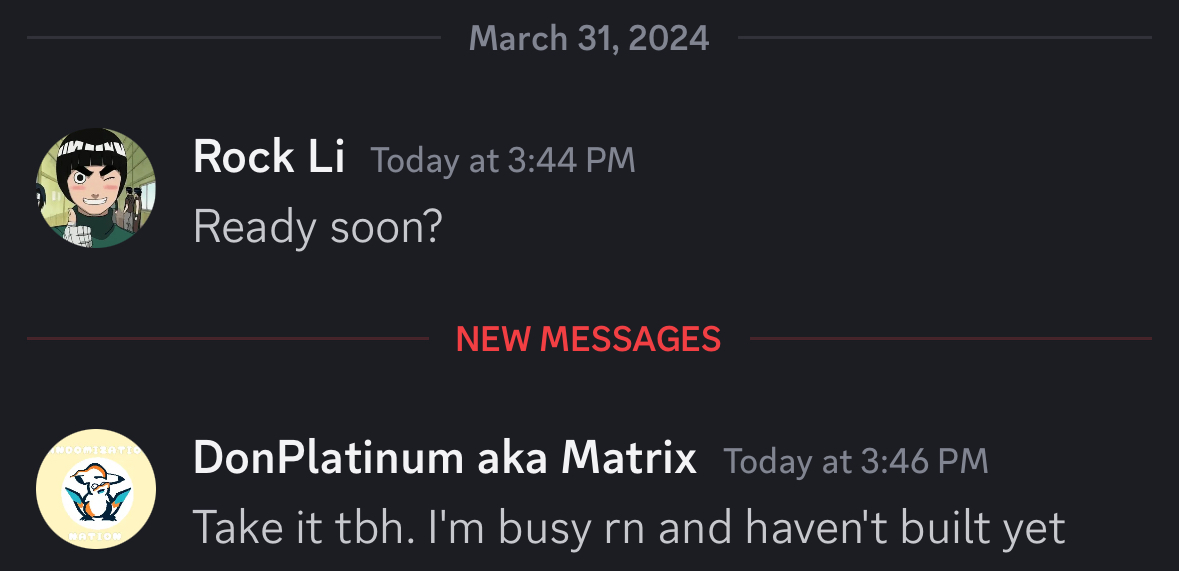Open the Rock Li username
The image size is (1179, 571).
coord(268,157)
